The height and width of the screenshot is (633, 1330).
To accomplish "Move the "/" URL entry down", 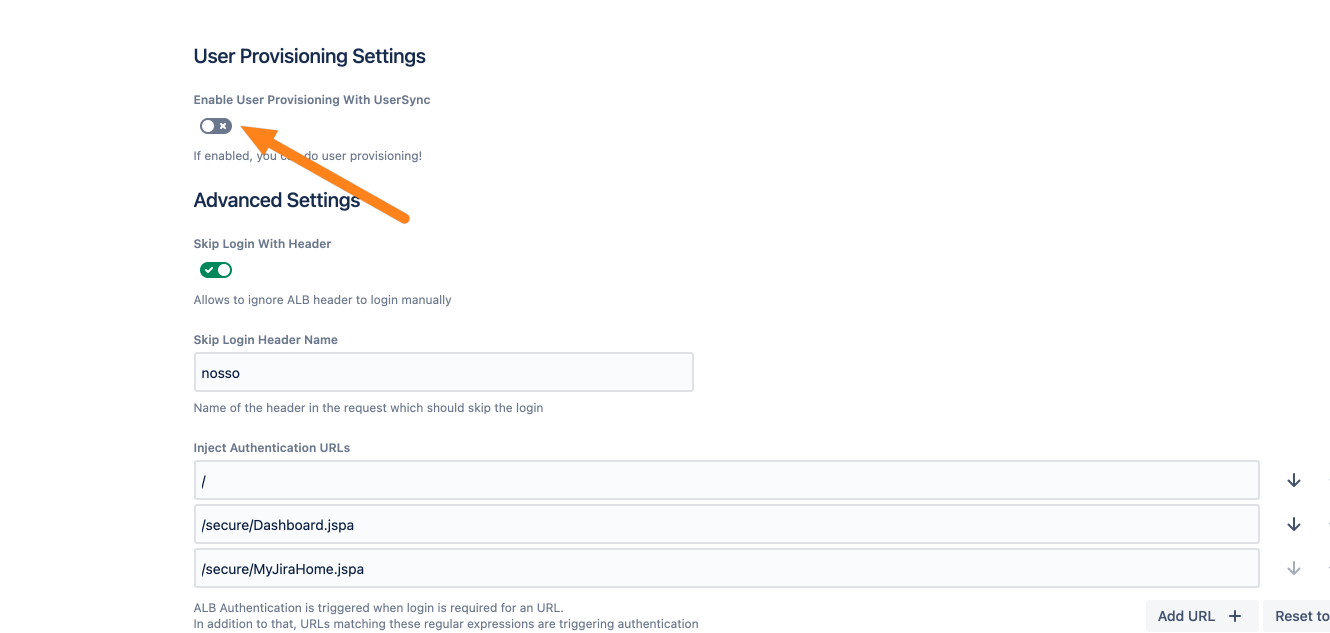I will click(1293, 480).
